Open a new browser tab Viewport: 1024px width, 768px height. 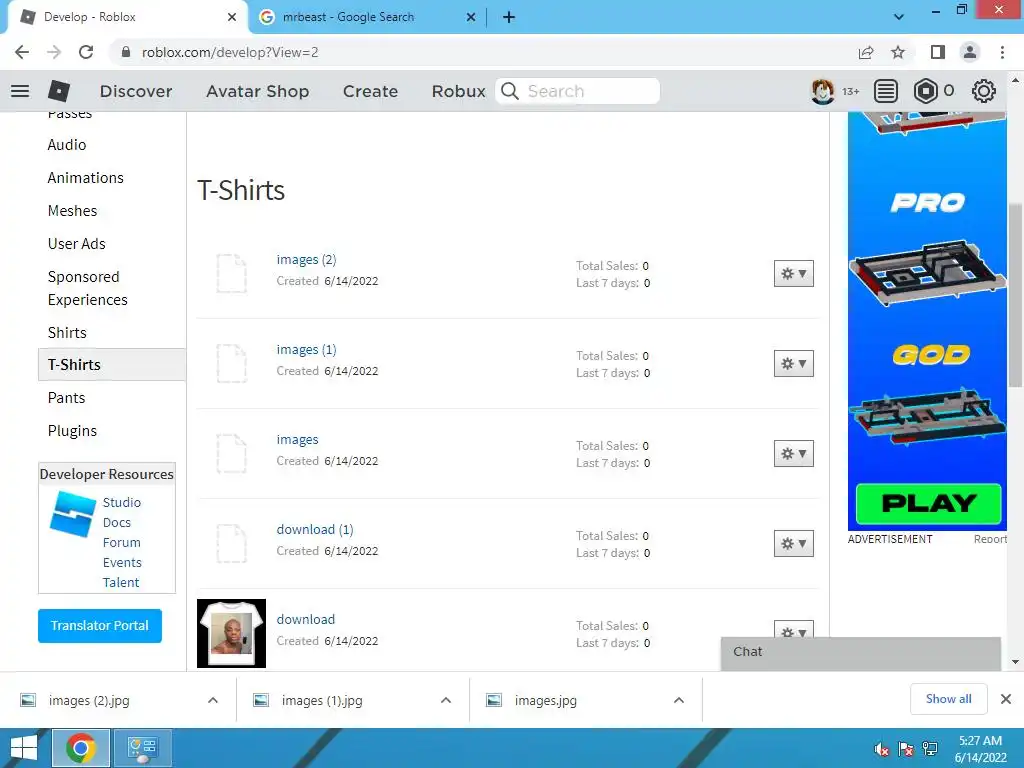coord(509,18)
